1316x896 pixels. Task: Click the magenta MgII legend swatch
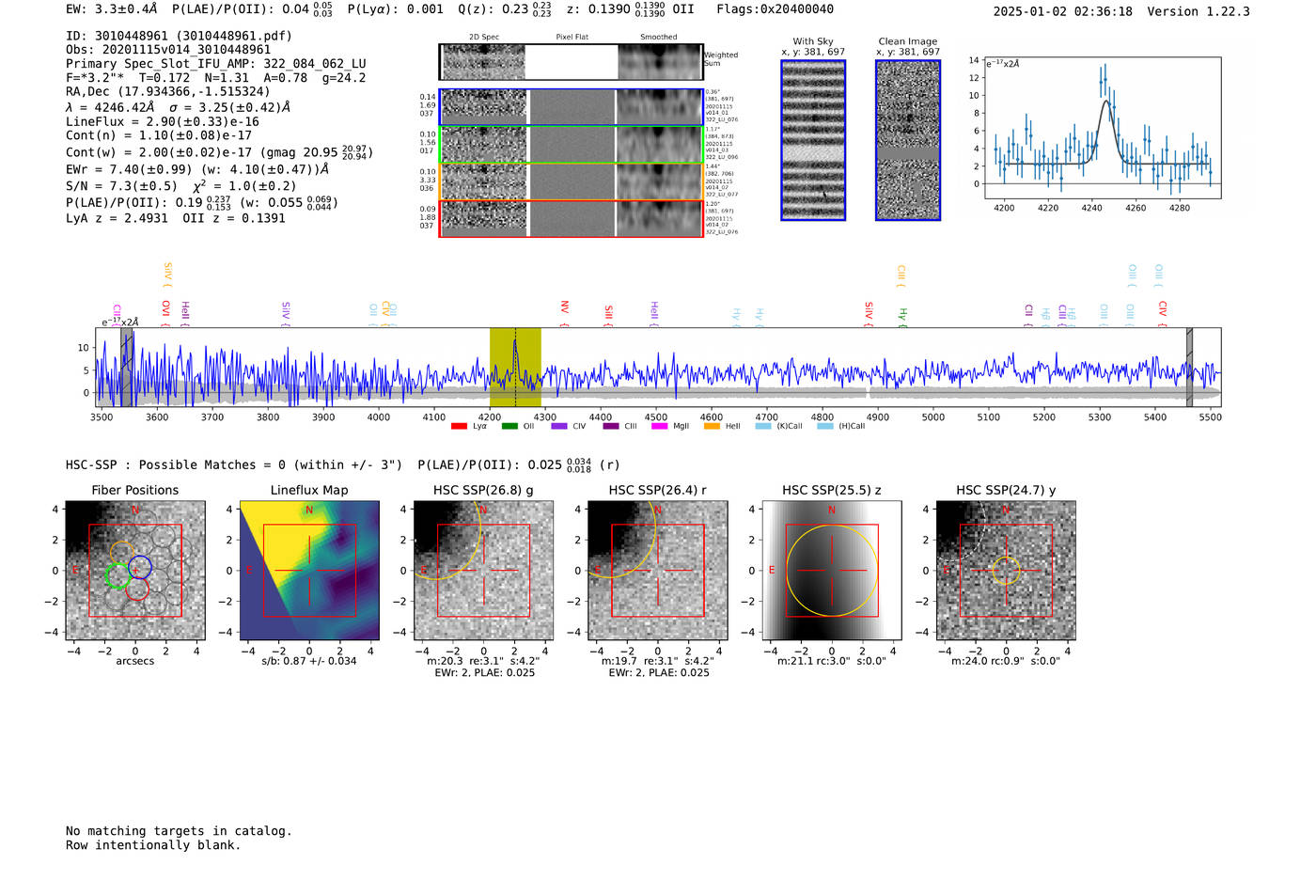click(x=661, y=426)
